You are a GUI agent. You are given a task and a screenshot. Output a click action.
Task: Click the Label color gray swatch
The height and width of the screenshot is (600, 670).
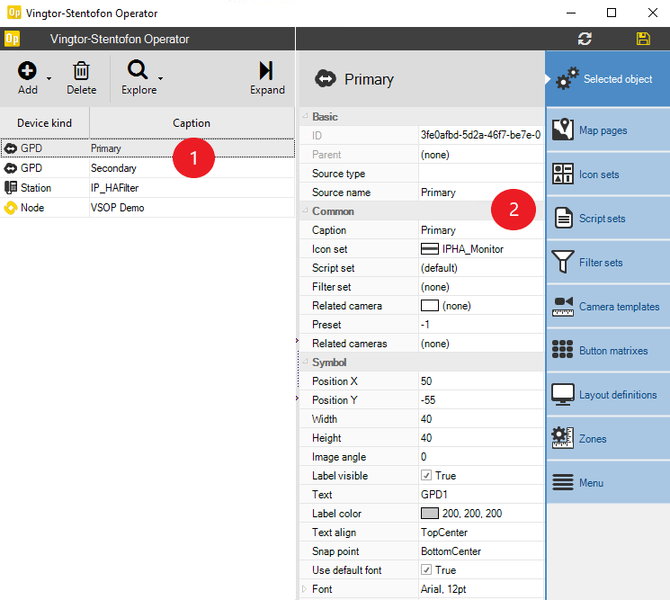click(x=430, y=513)
